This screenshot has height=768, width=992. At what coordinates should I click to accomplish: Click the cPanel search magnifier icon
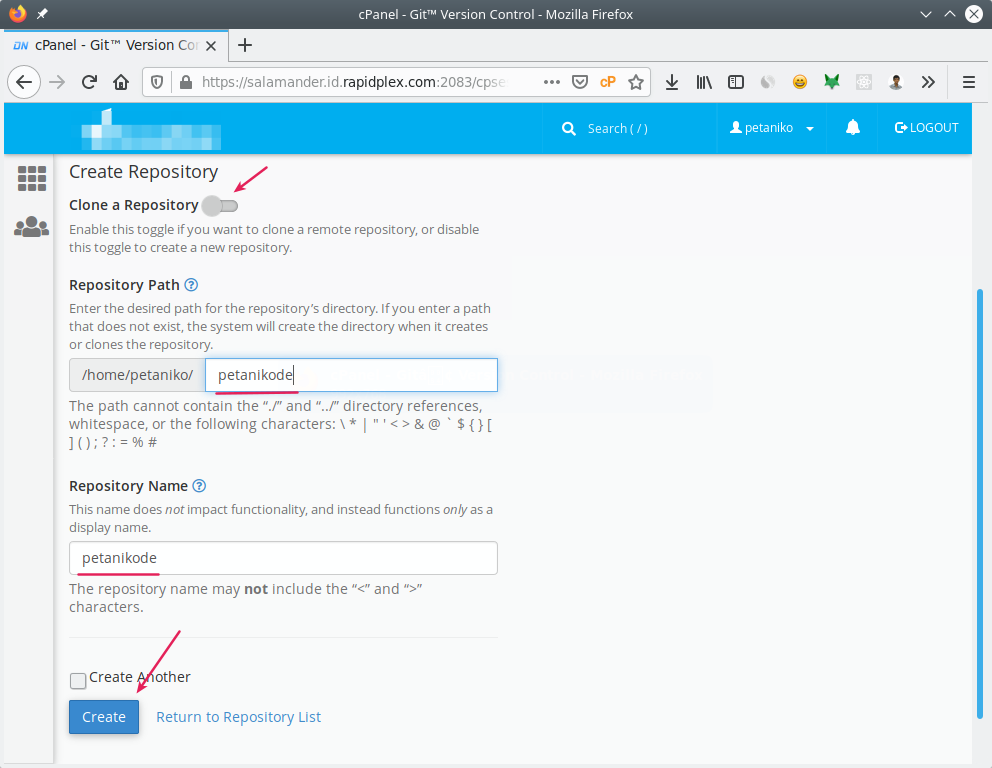pos(569,128)
